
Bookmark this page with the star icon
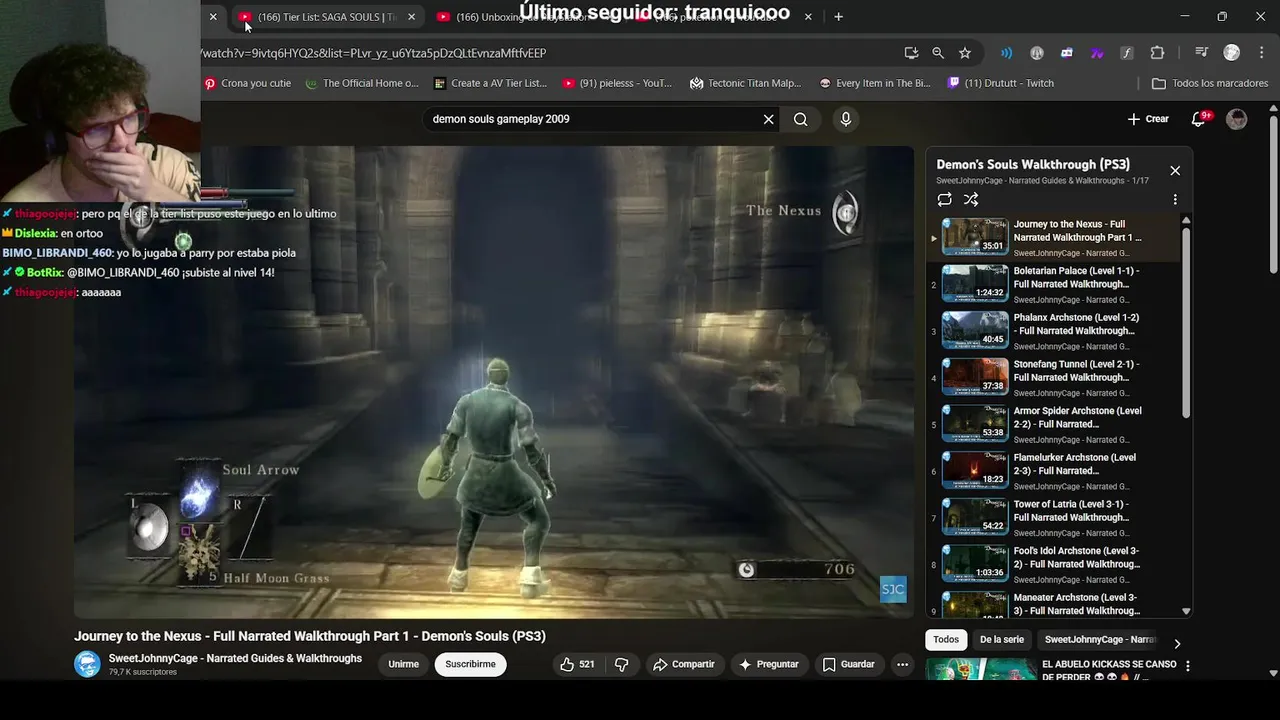coord(965,53)
